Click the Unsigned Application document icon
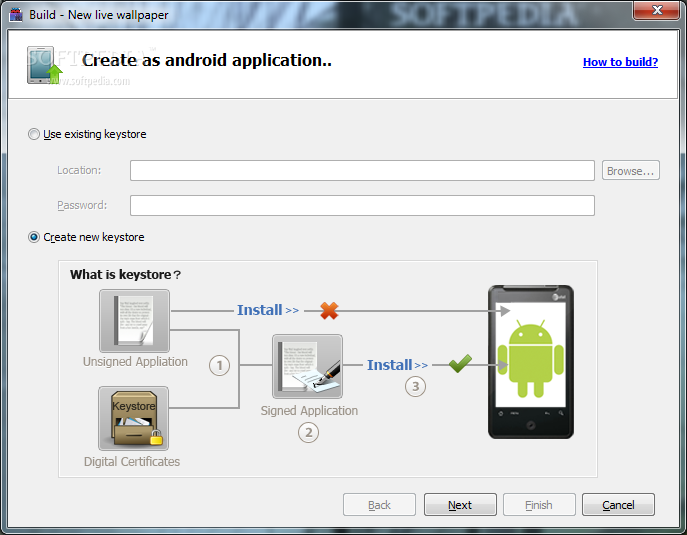The image size is (687, 535). coord(134,321)
